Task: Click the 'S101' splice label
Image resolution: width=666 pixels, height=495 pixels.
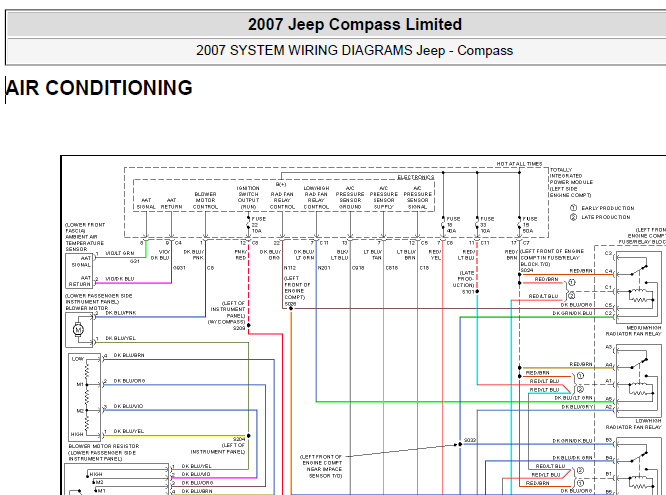Action: [468, 292]
